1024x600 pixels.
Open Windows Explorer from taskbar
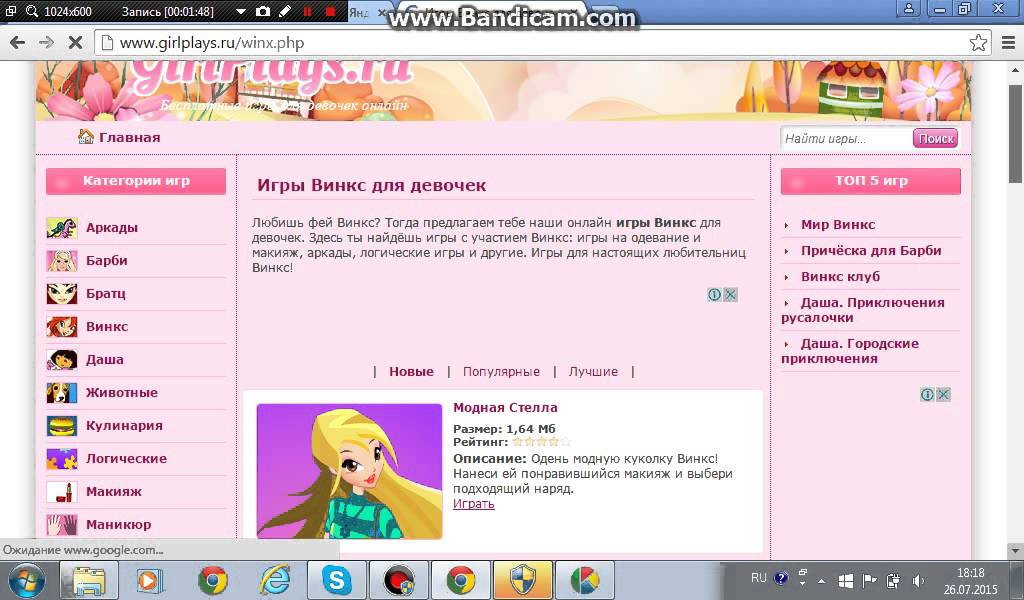(89, 580)
